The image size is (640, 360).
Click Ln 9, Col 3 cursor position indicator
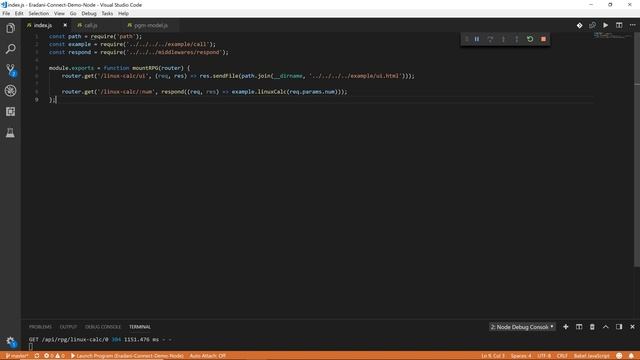(x=493, y=356)
